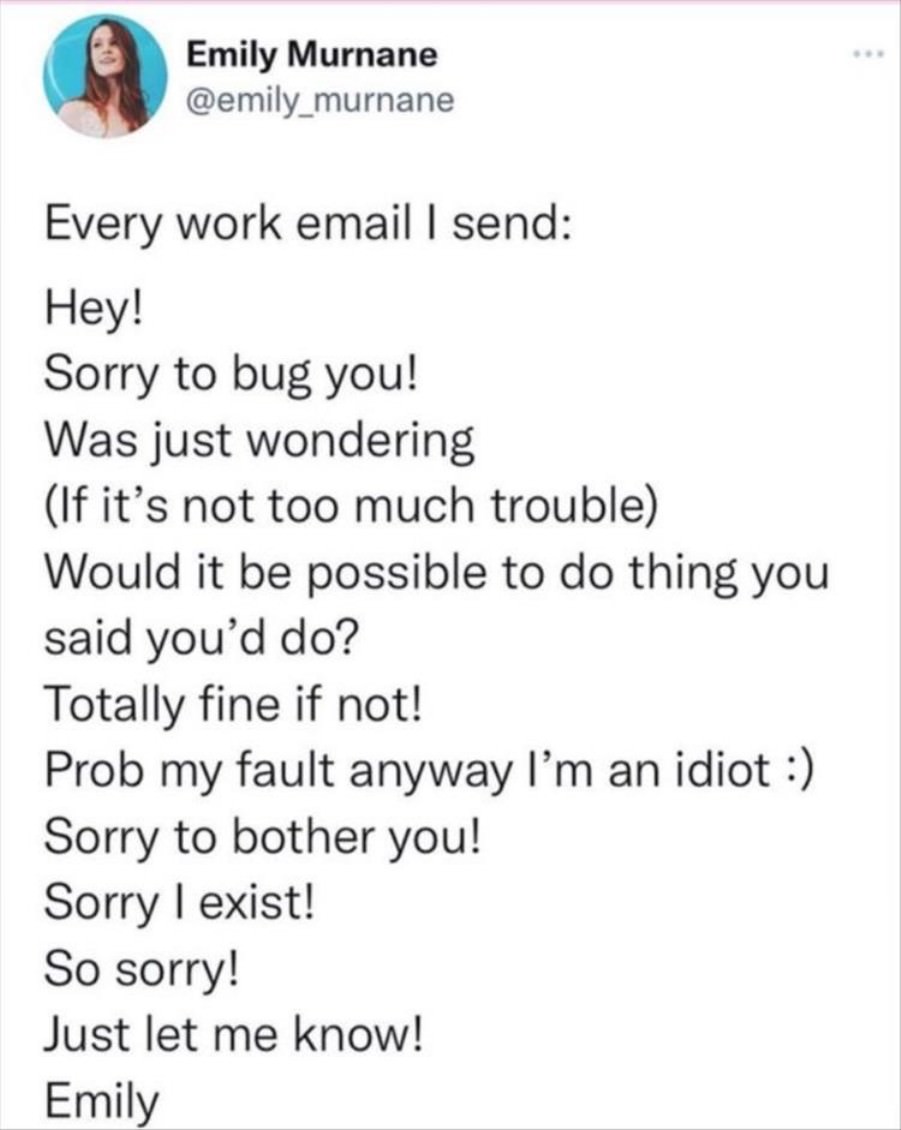Click 'Would it be possible to do thing you' text
Image resolution: width=901 pixels, height=1130 pixels.
coord(438,573)
